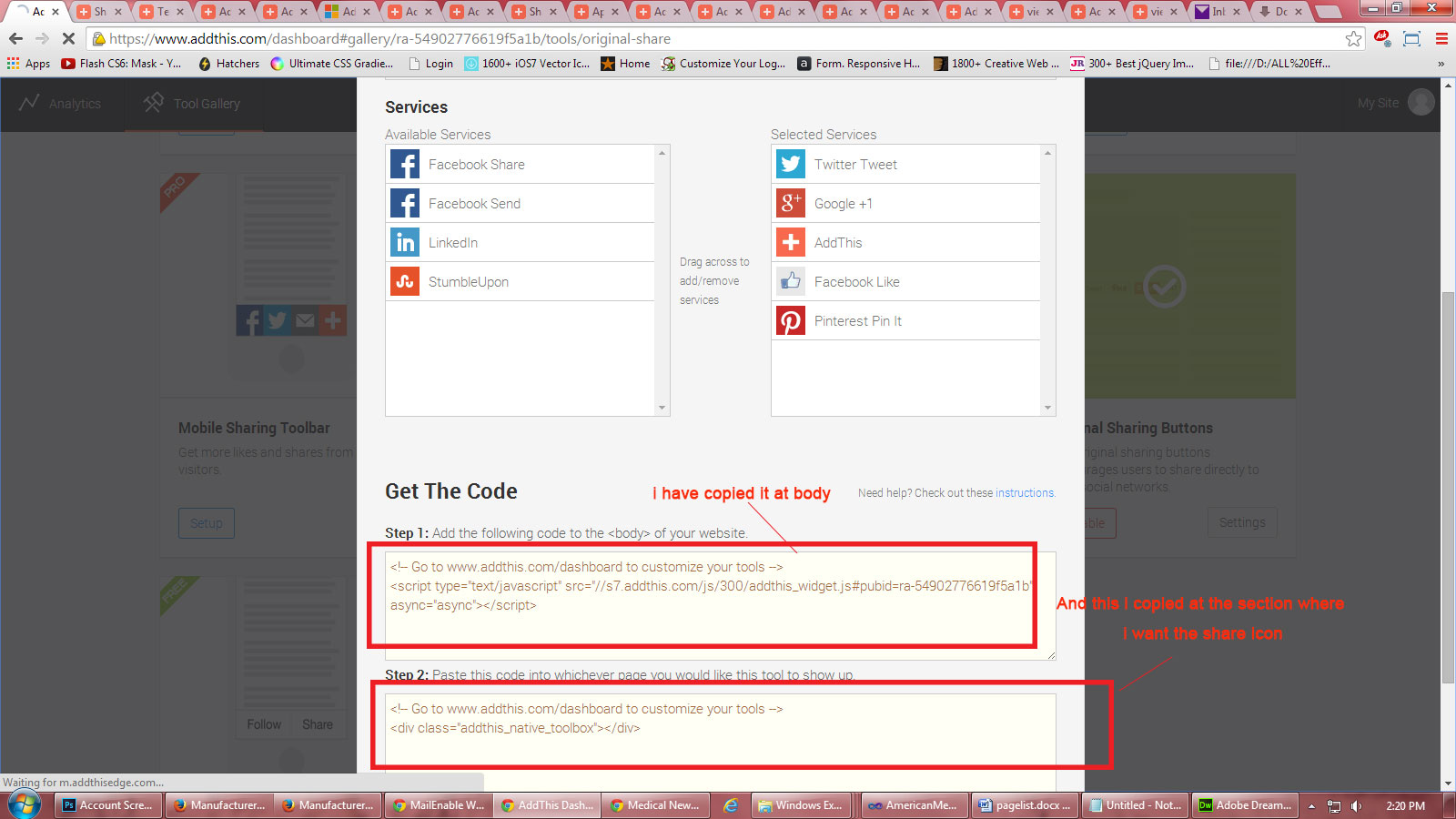The width and height of the screenshot is (1456, 819).
Task: Click the LinkedIn service icon
Action: click(x=405, y=243)
